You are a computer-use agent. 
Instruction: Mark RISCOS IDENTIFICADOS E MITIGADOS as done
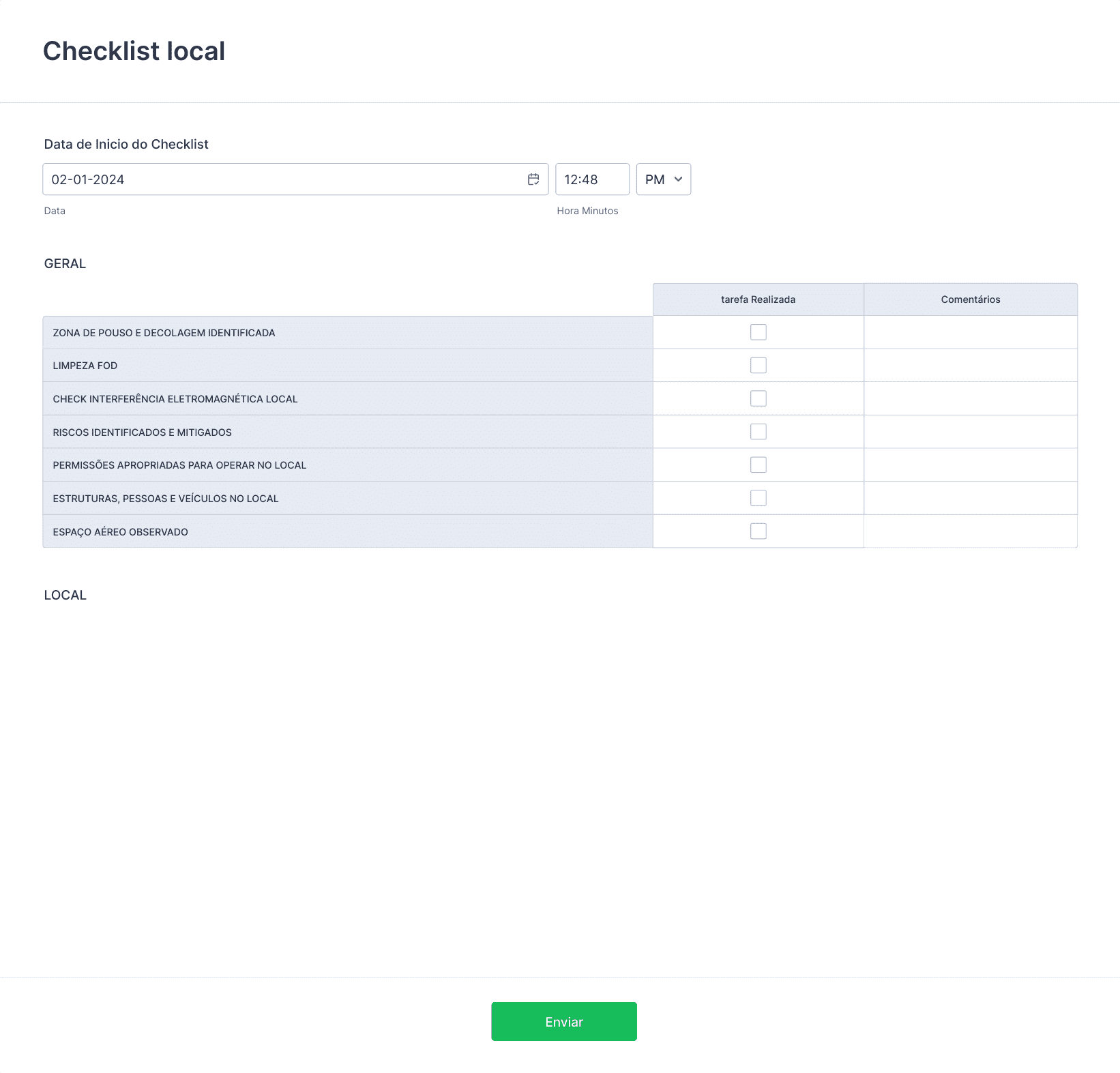pos(758,432)
